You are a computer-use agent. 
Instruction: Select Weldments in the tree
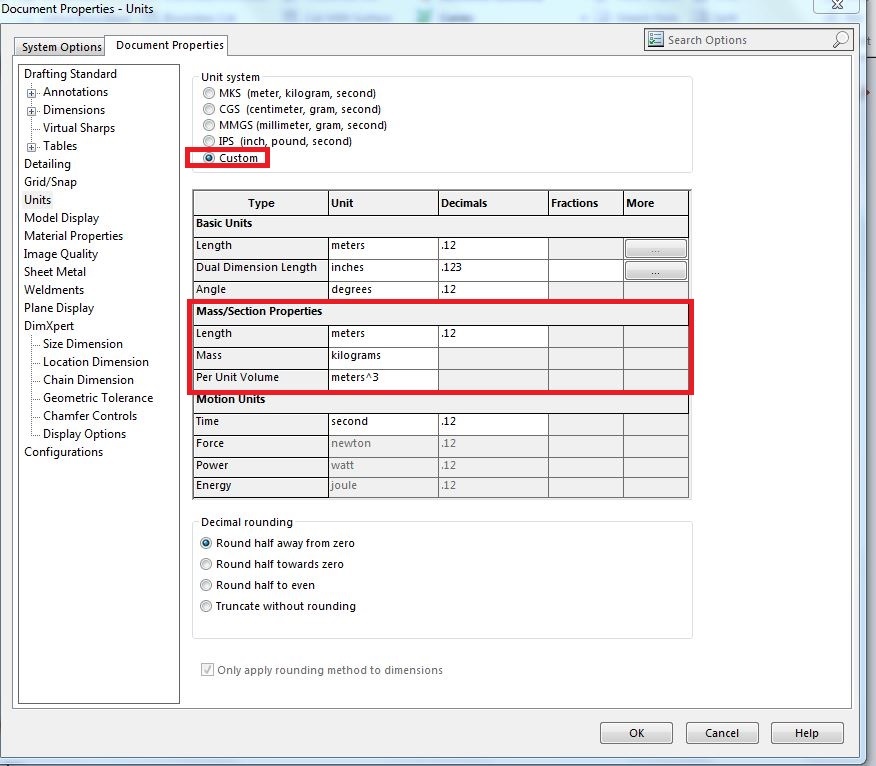(54, 289)
